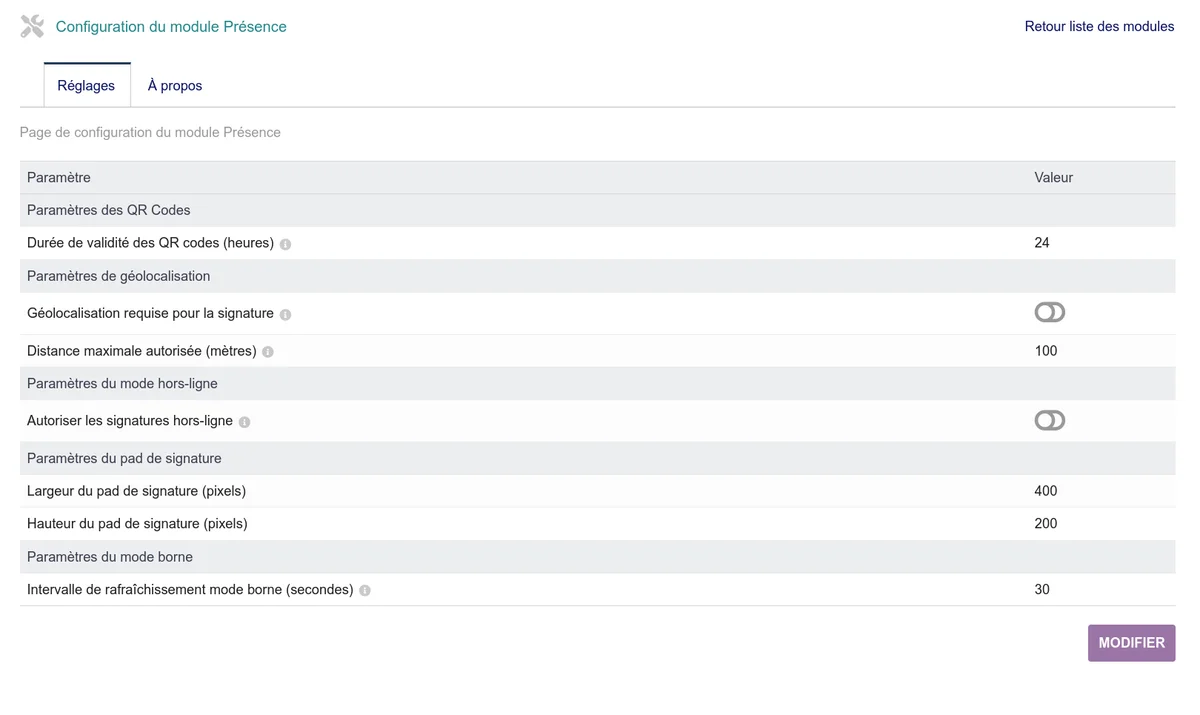Click the Paramètre column header
The width and height of the screenshot is (1200, 715).
point(59,177)
